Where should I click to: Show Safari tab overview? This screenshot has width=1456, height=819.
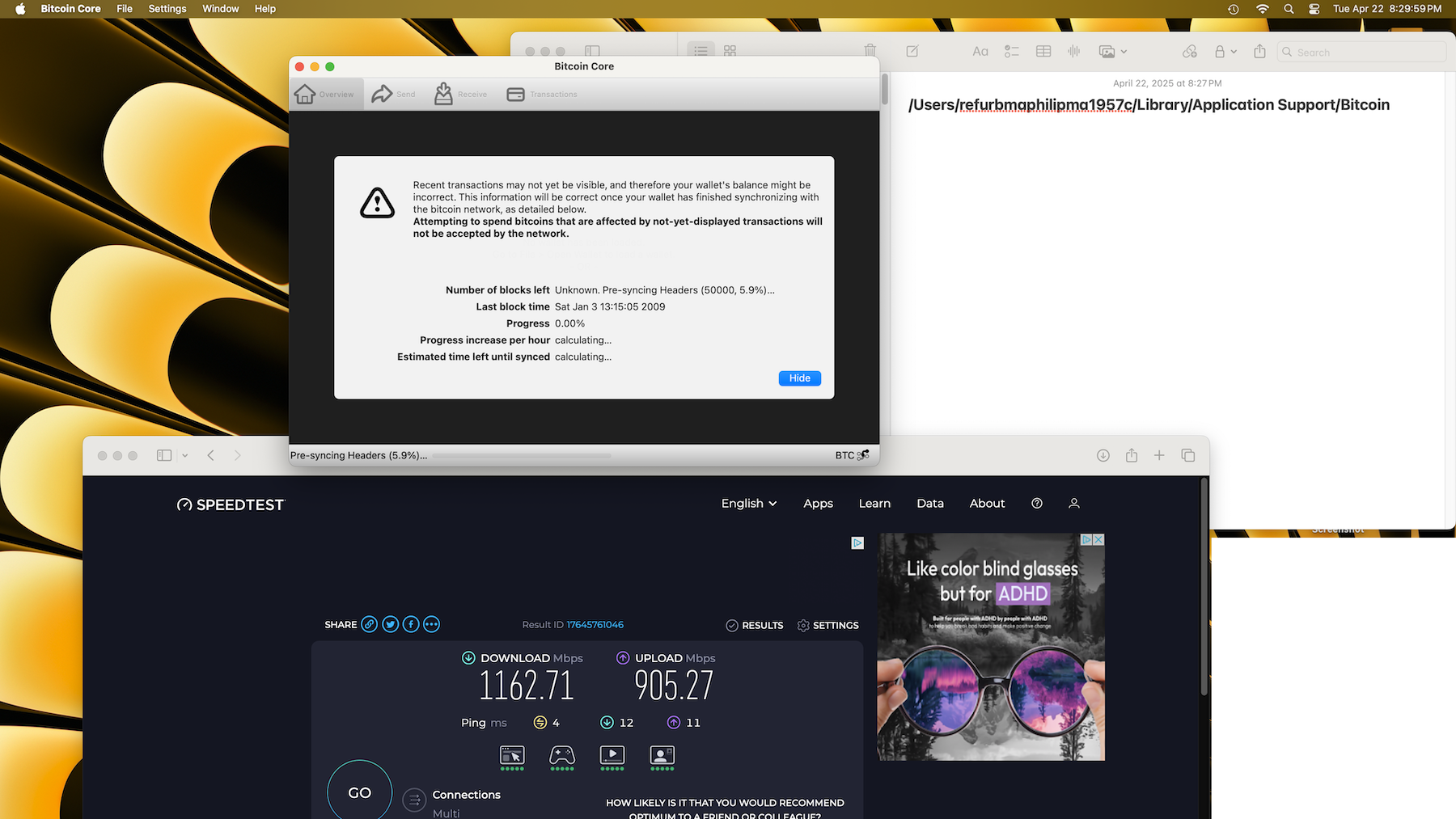(x=1187, y=455)
